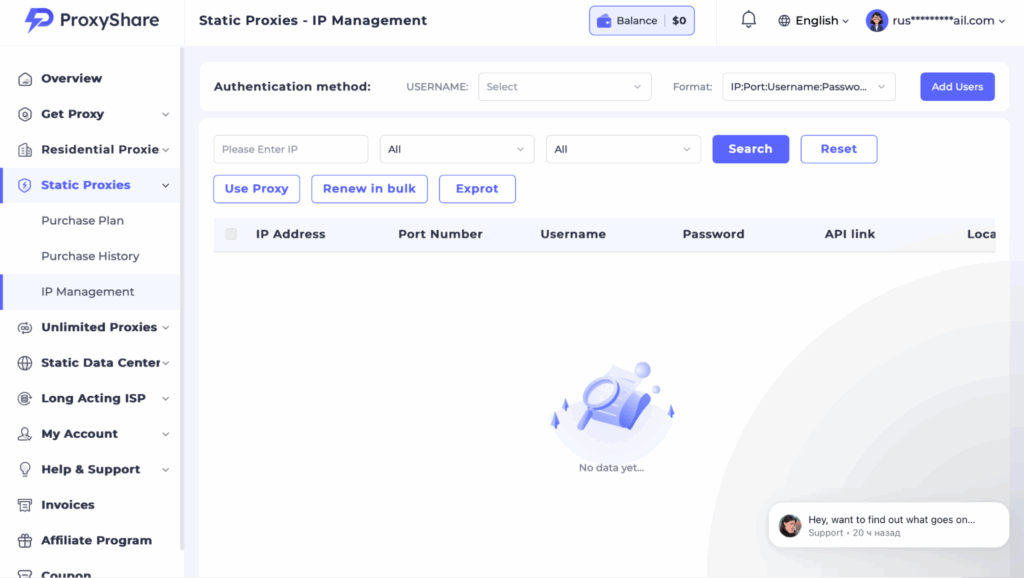Open Purchase History page
Viewport: 1024px width, 578px height.
click(90, 256)
